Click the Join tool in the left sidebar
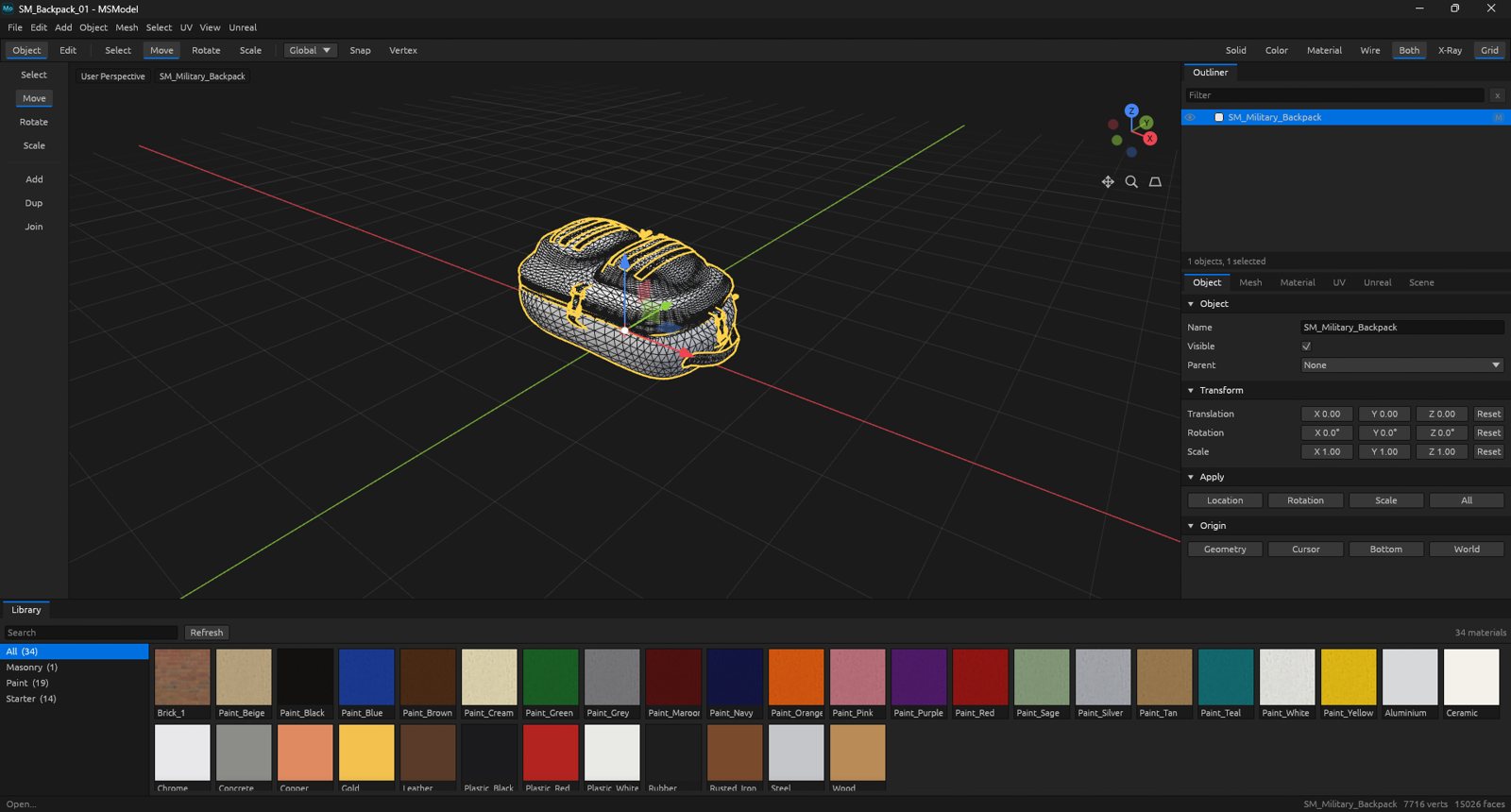This screenshot has height=812, width=1511. (x=34, y=227)
